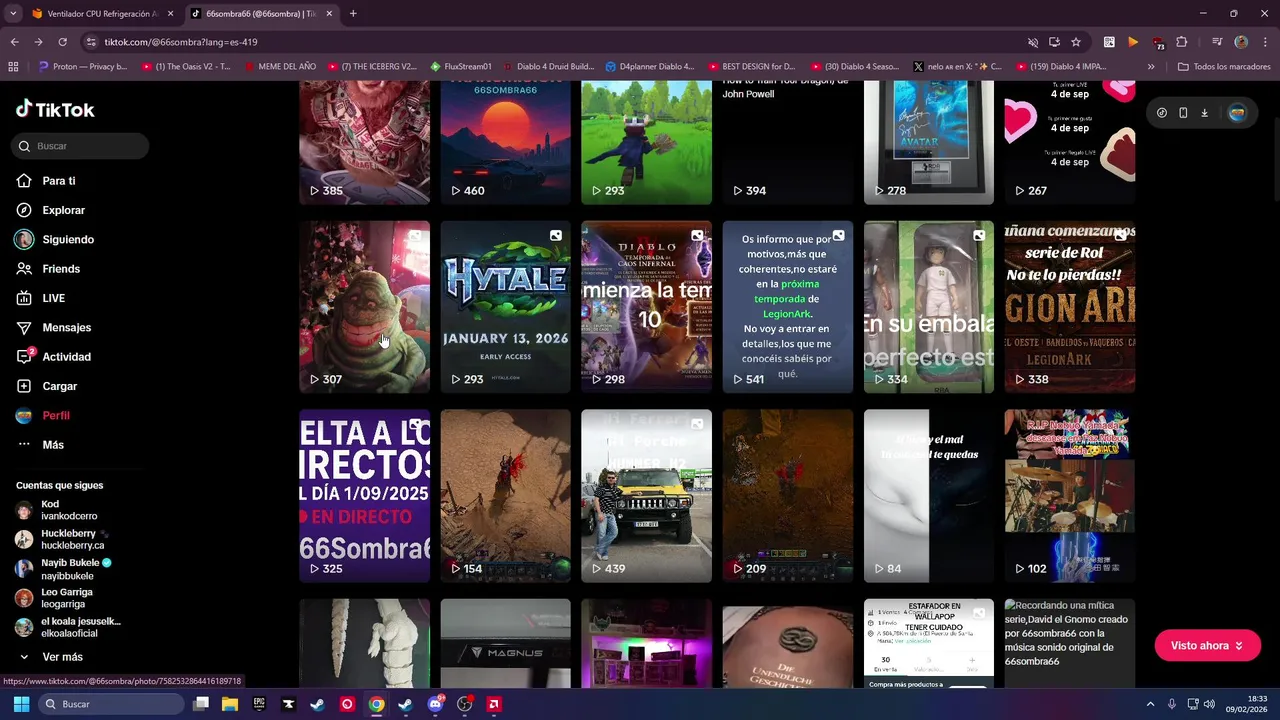The width and height of the screenshot is (1280, 720).
Task: Open Friends section
Action: click(x=48, y=269)
